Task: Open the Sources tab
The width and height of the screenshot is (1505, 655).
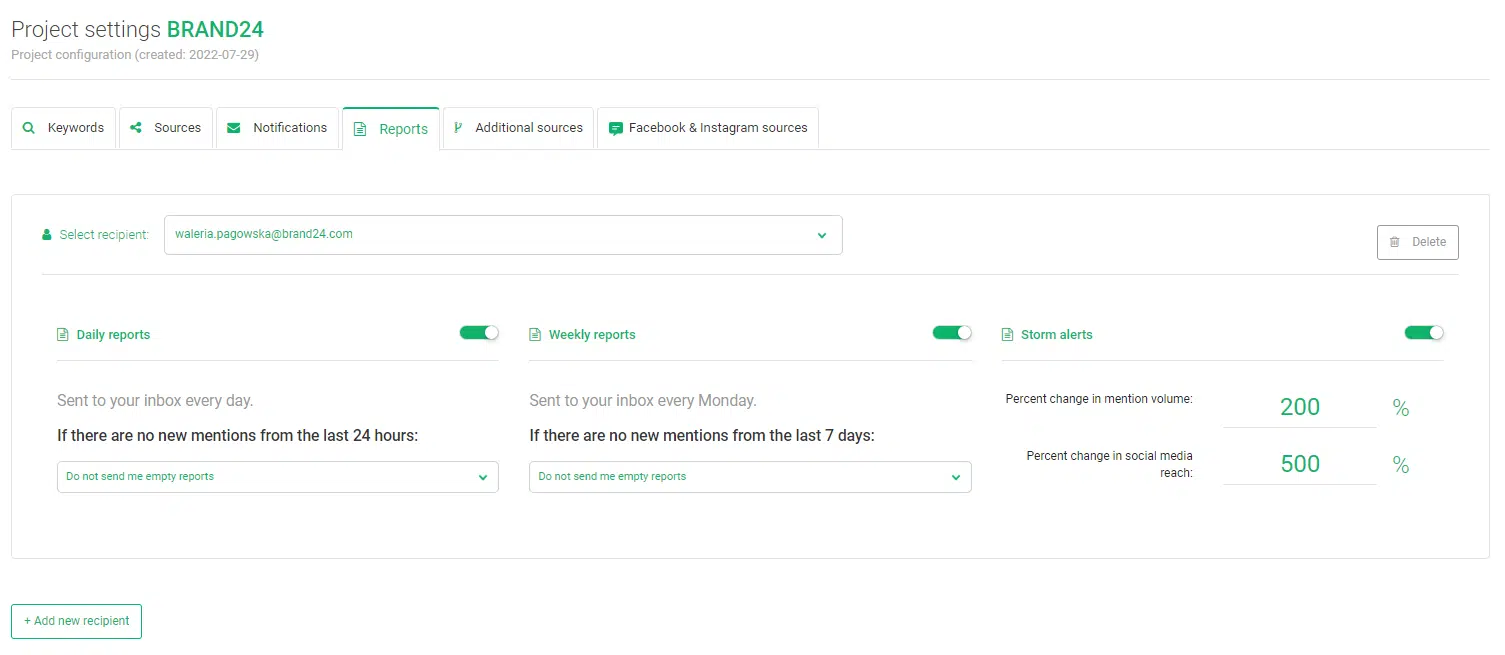Action: [x=166, y=128]
